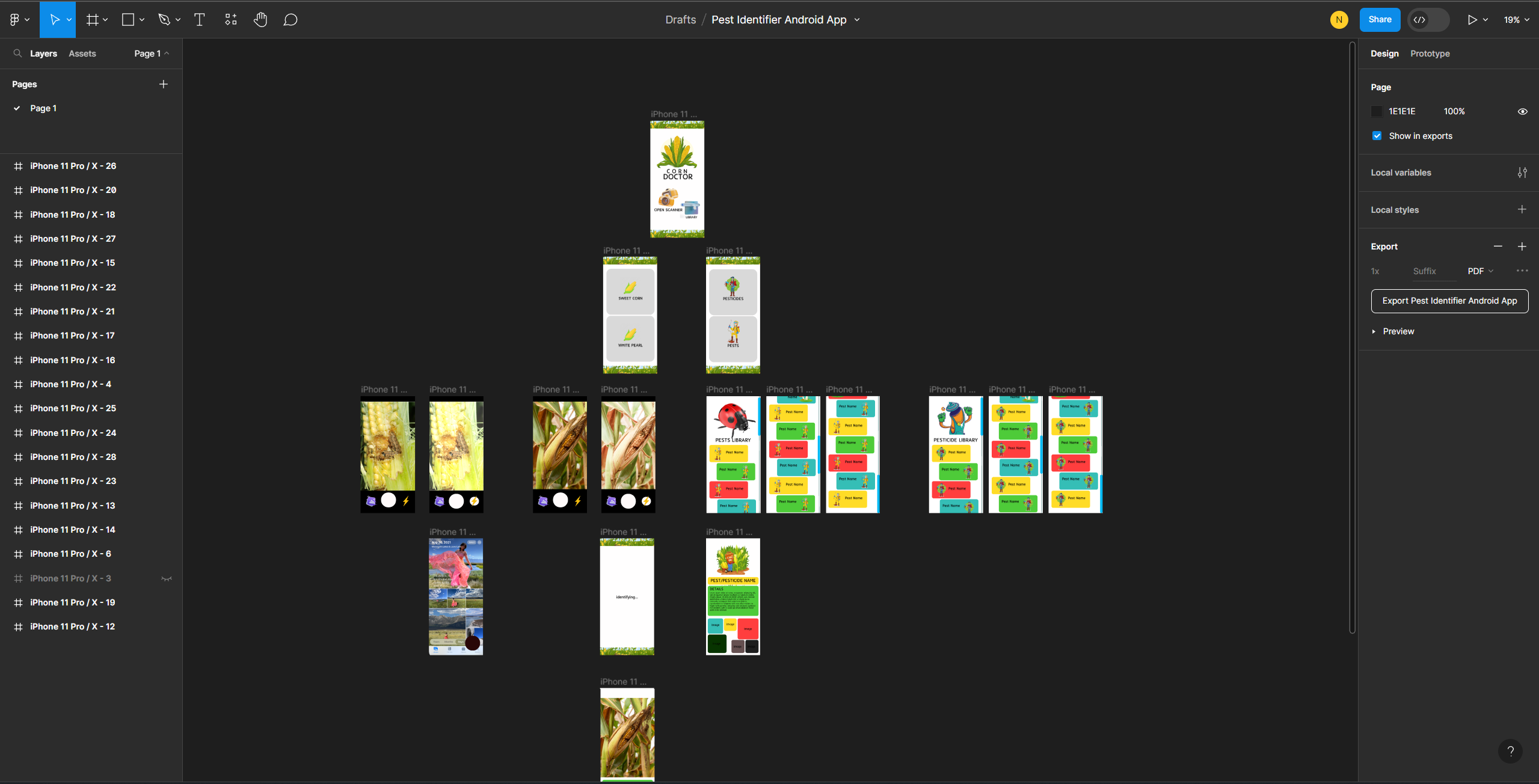Select the Text tool in toolbar

(x=199, y=19)
